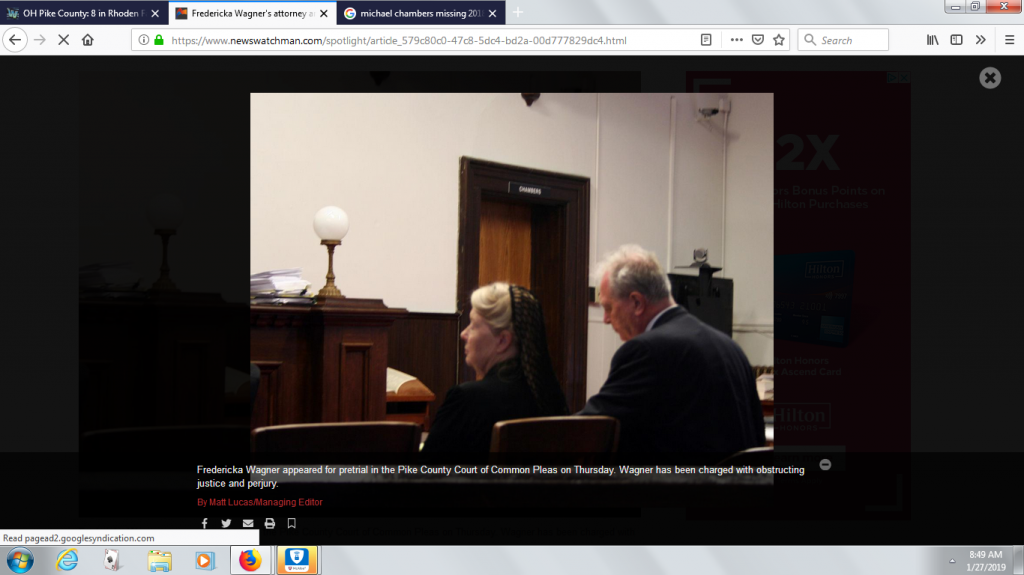1024x575 pixels.
Task: Email this photo using envelope icon
Action: coord(248,523)
